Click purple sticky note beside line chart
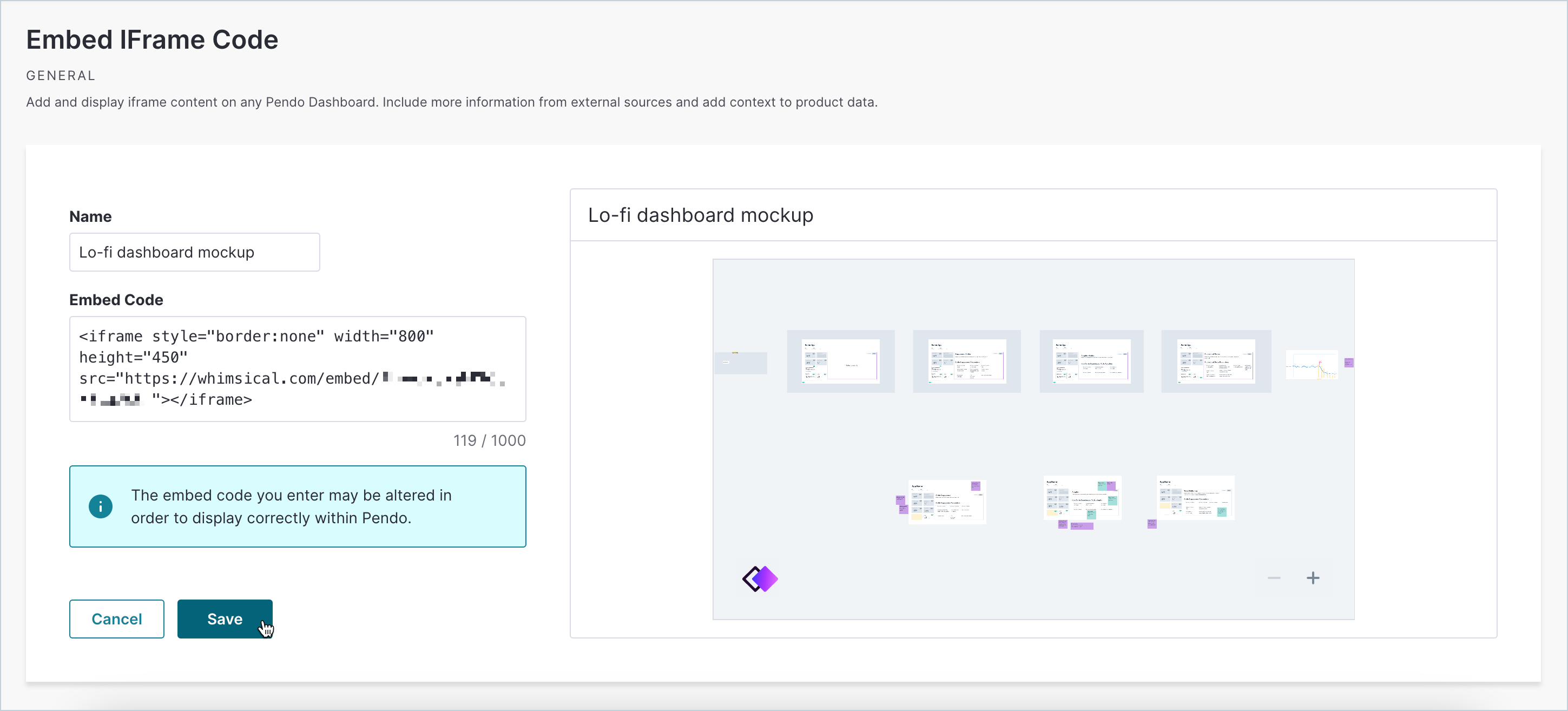The width and height of the screenshot is (1568, 711). (x=1348, y=363)
